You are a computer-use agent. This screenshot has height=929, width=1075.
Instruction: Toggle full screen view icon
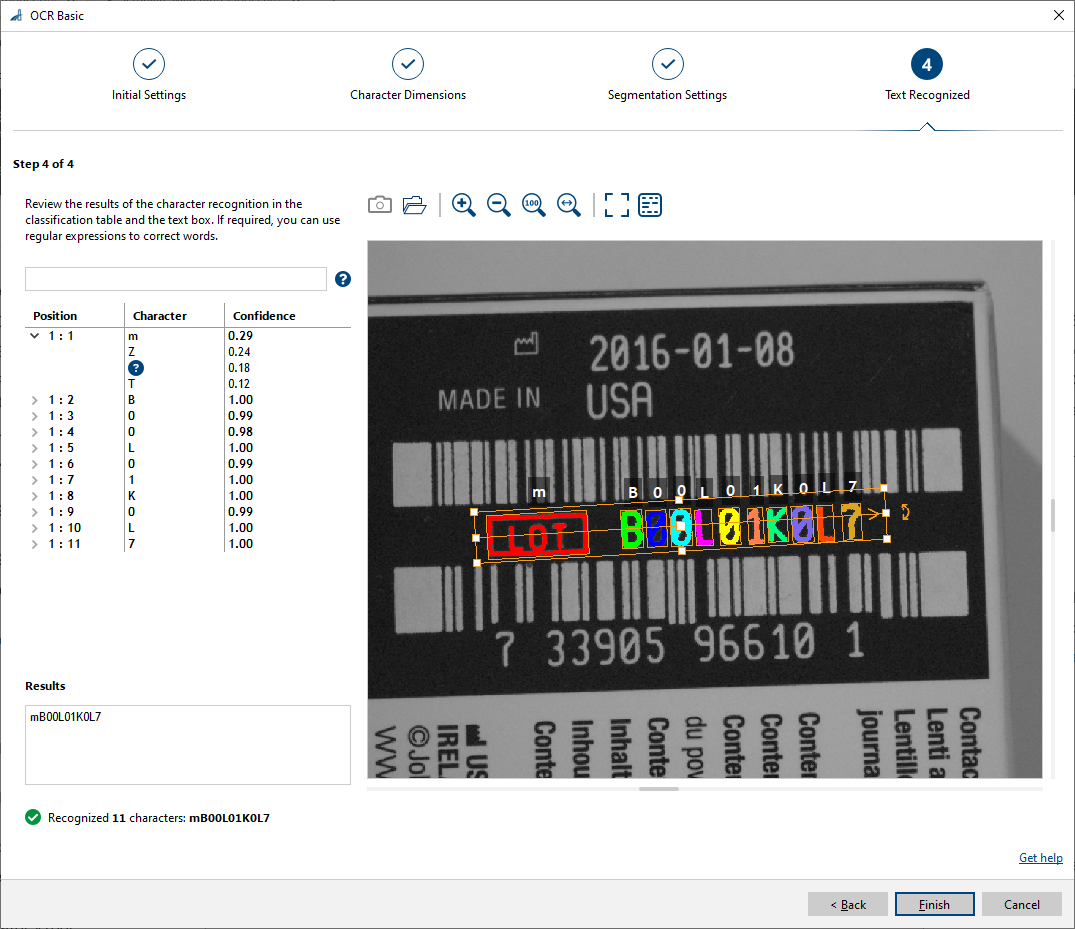click(616, 204)
